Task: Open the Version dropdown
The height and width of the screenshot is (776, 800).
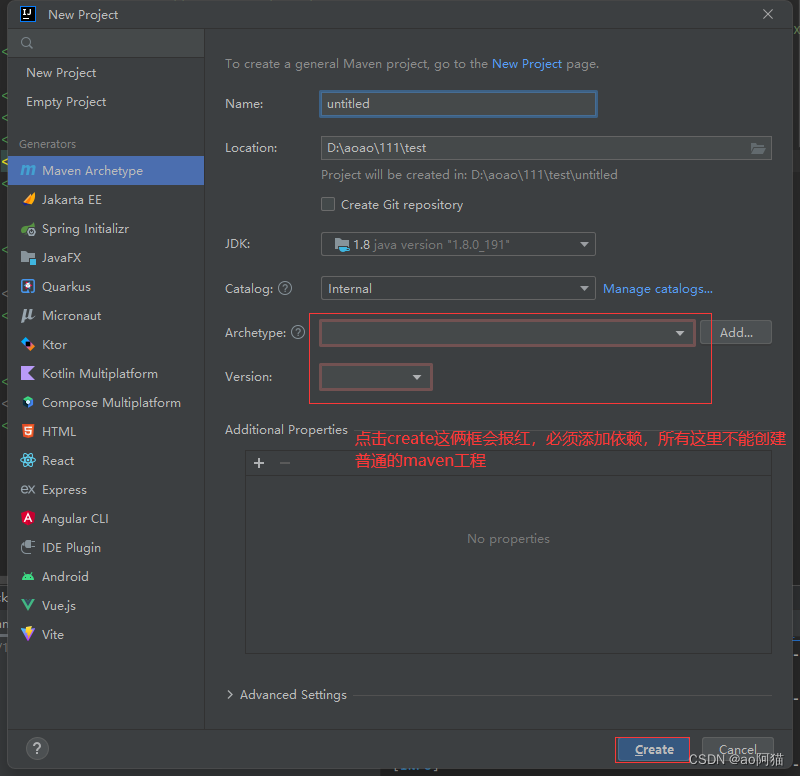Action: (376, 377)
